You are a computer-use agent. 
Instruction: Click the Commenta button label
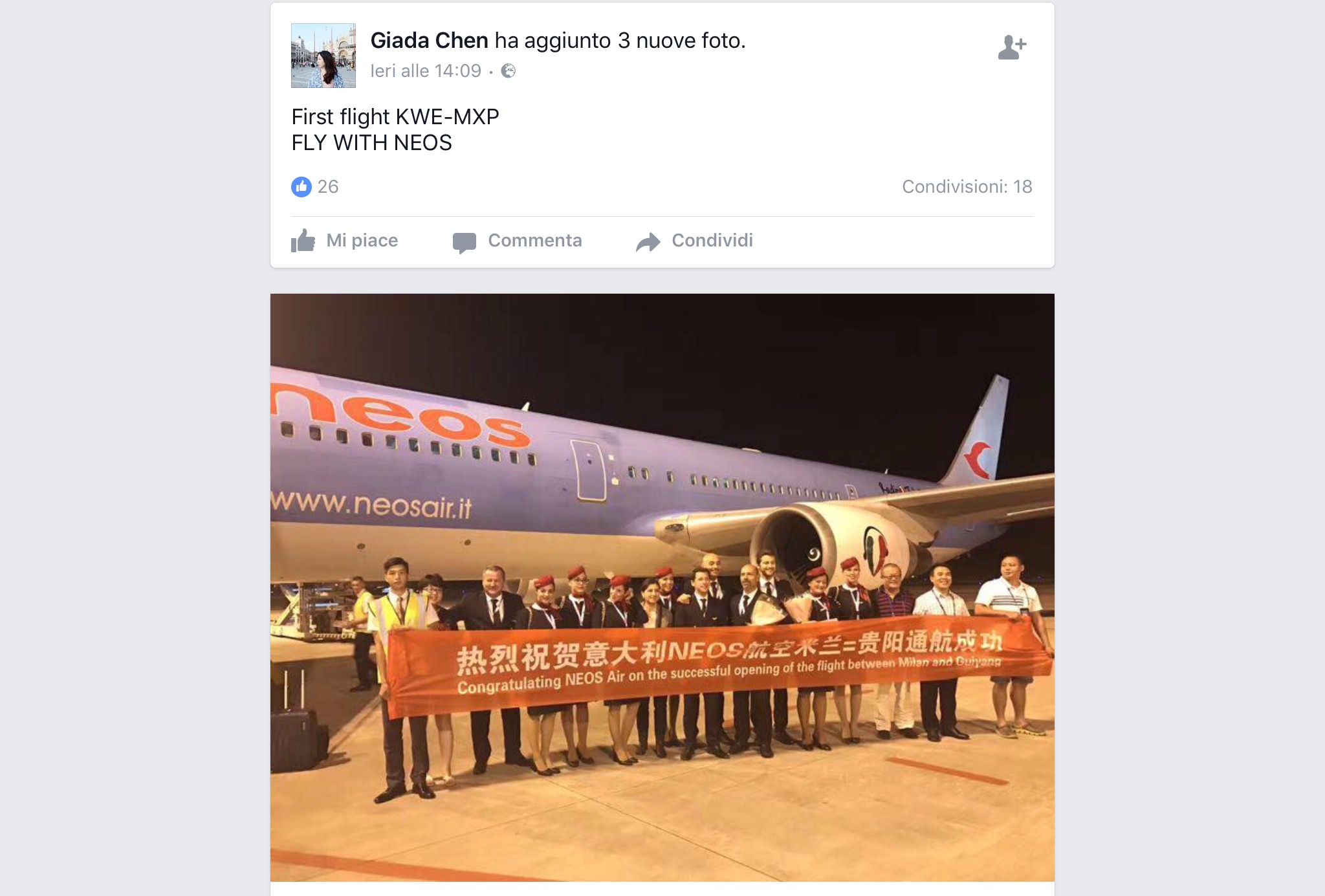(535, 241)
